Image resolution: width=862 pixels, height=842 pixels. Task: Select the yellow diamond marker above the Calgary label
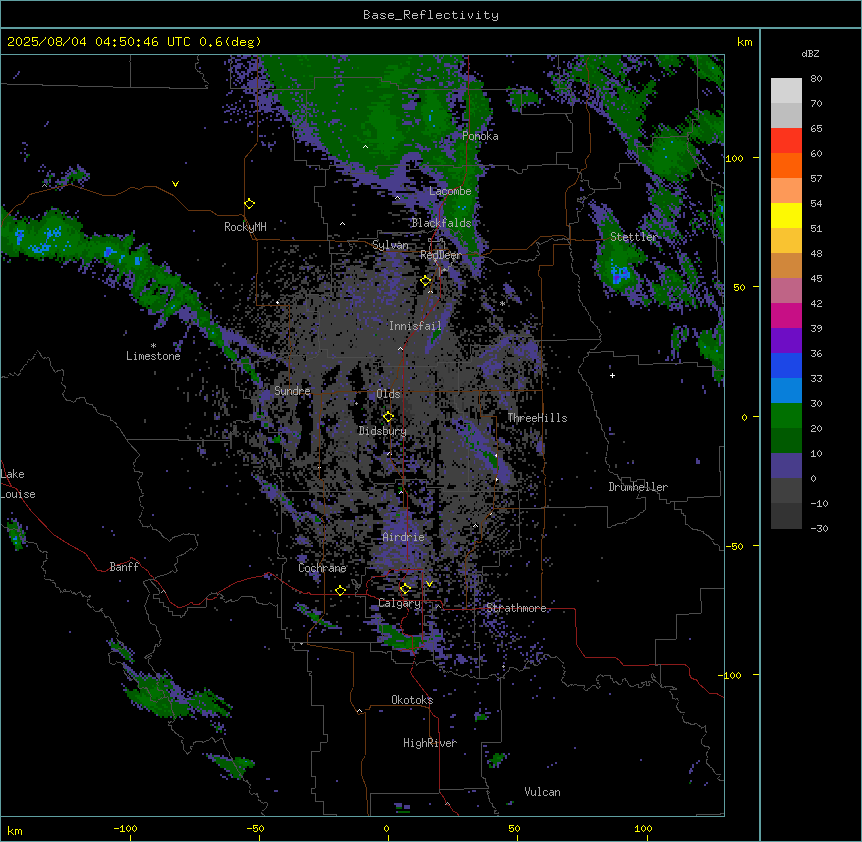pos(405,589)
